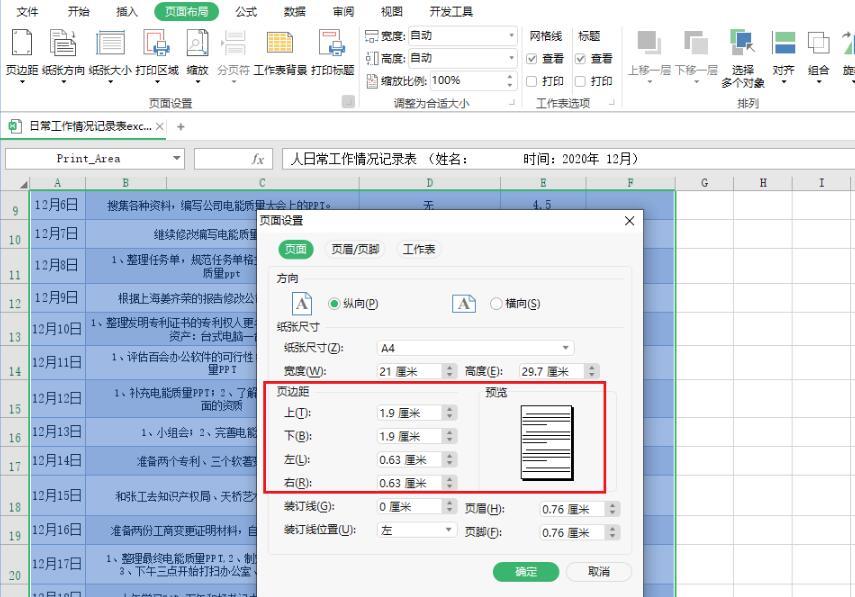Click the top margin (上) value field
Screen dimensions: 855x597
(x=409, y=413)
